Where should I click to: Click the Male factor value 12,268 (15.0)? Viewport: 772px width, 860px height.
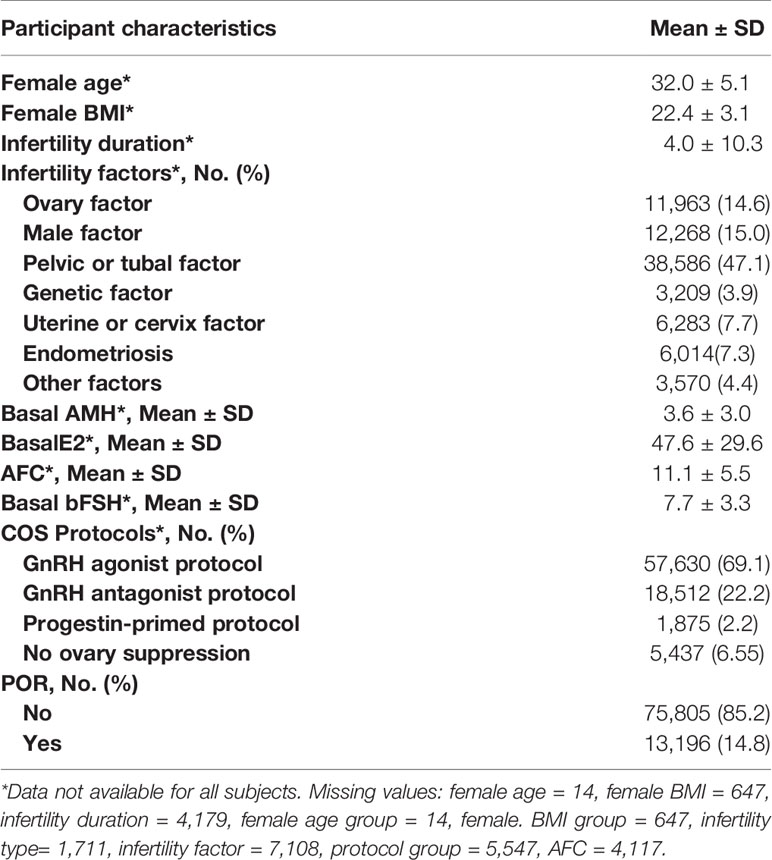pos(707,234)
